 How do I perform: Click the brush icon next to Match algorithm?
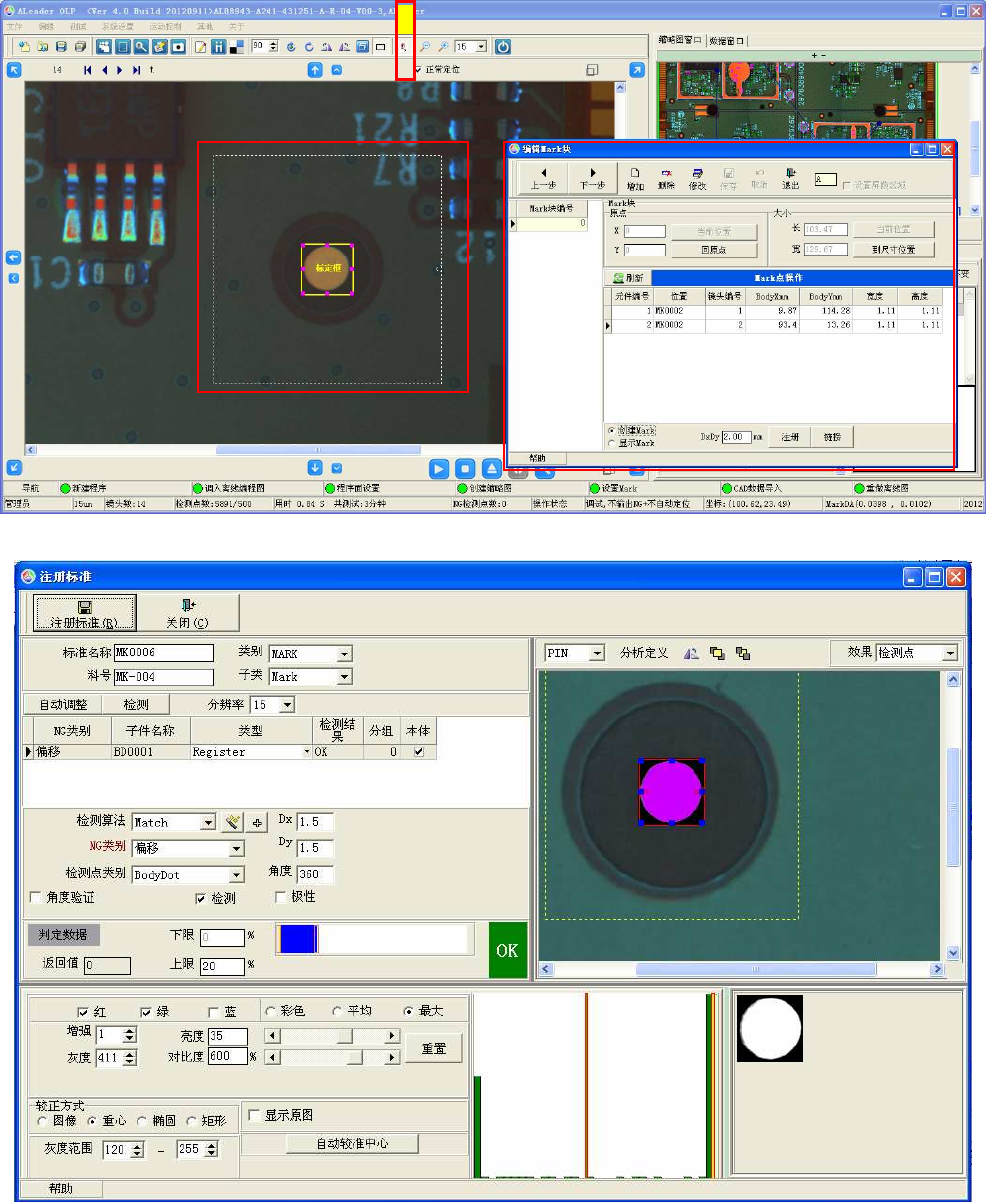tap(233, 822)
